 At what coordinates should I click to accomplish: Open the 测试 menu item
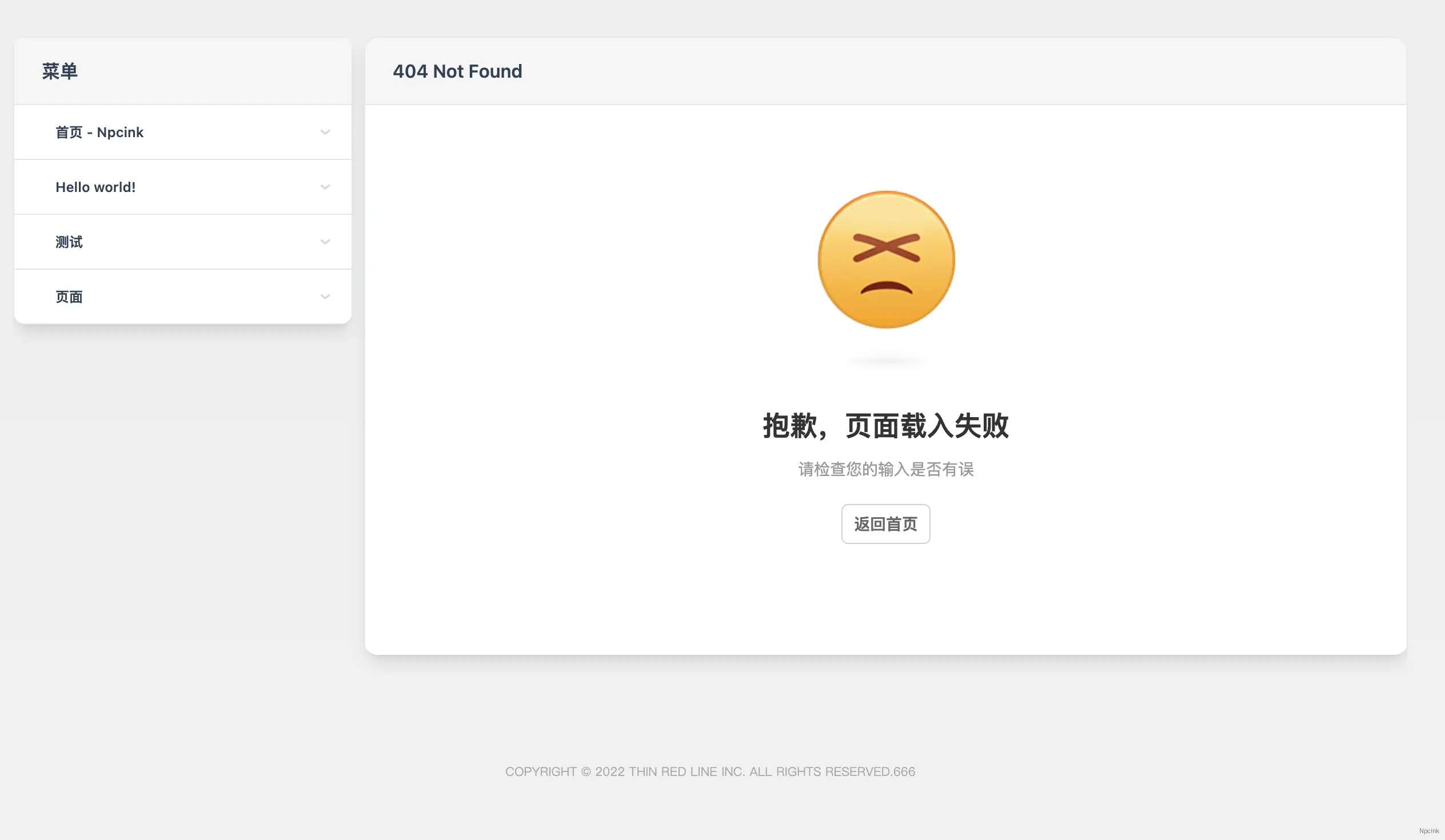68,241
